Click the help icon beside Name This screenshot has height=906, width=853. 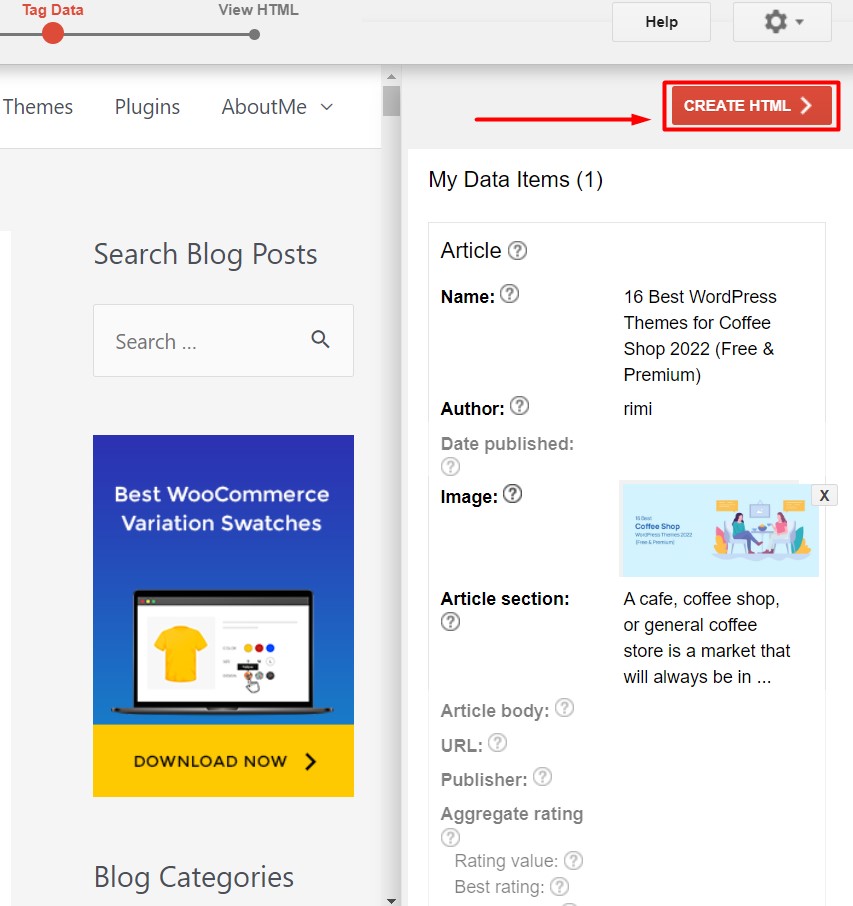tap(509, 294)
